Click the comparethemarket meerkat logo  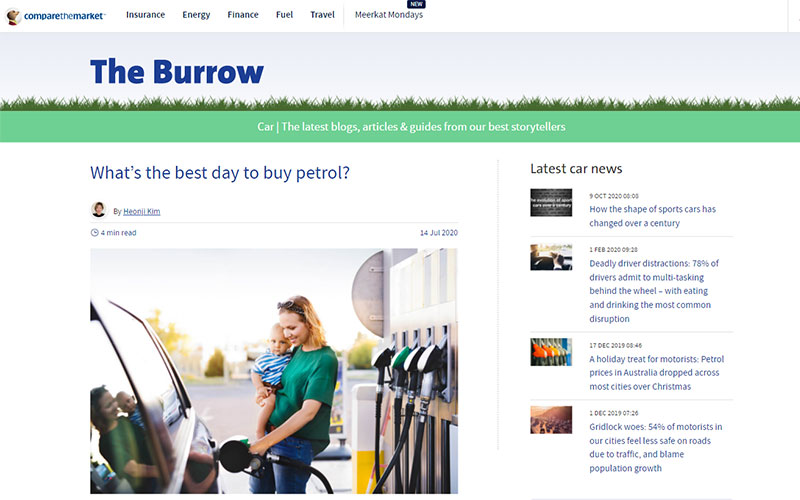point(55,16)
